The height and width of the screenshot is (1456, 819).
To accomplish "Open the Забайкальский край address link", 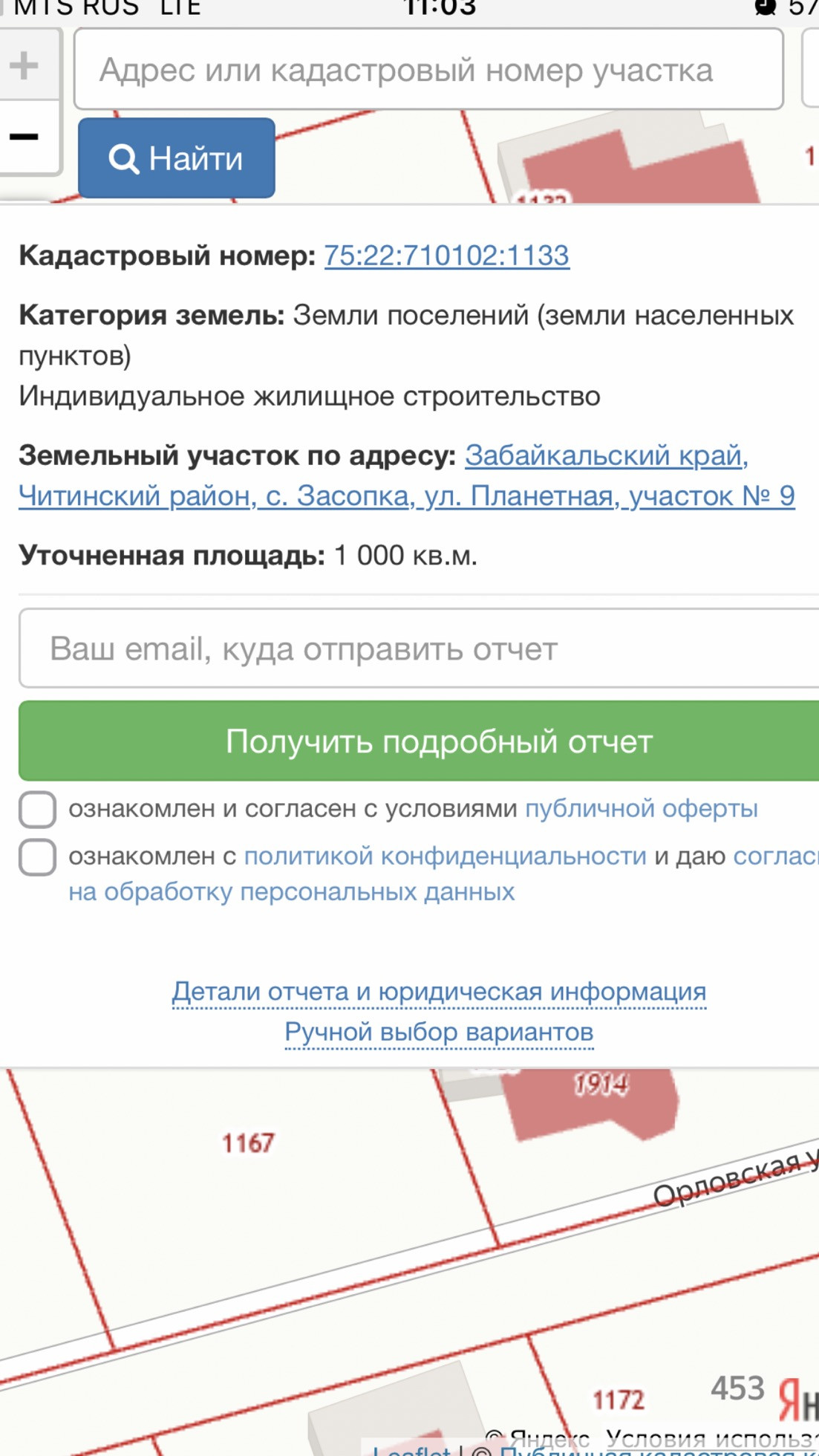I will click(606, 455).
